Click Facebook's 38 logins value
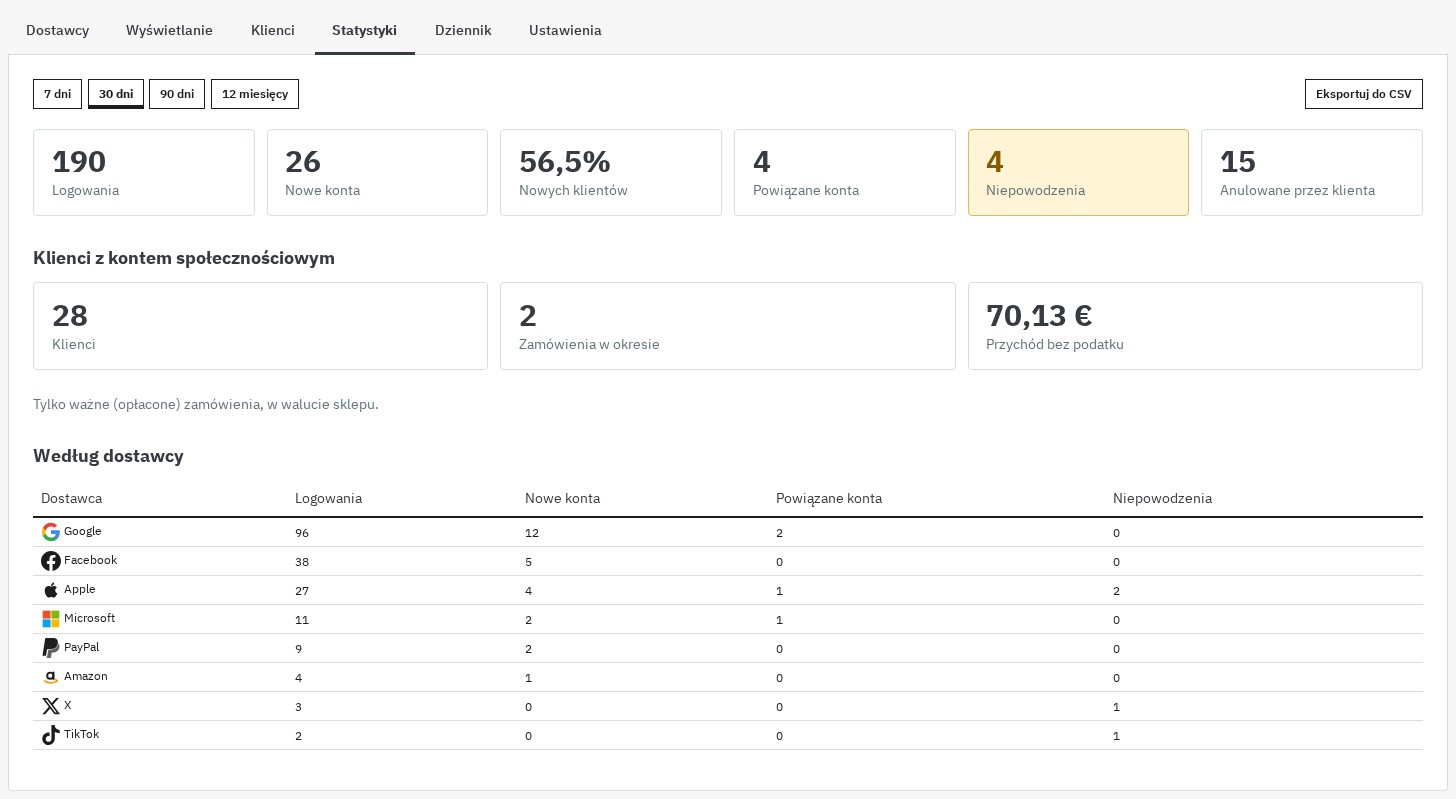 click(x=302, y=562)
